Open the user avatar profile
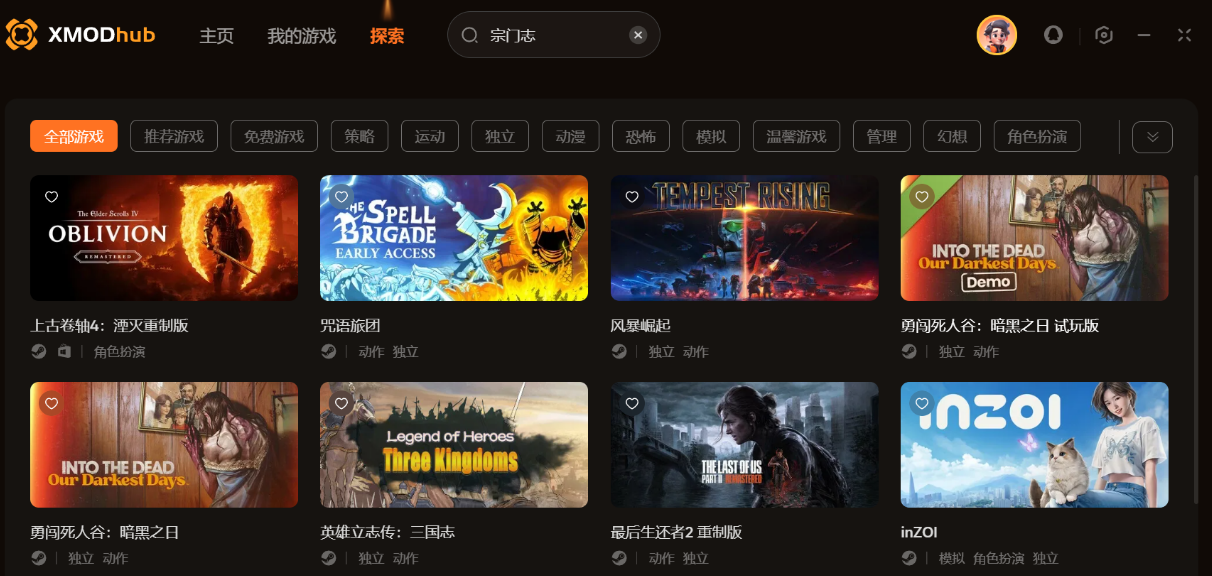Screen dimensions: 1212x576 tap(996, 35)
